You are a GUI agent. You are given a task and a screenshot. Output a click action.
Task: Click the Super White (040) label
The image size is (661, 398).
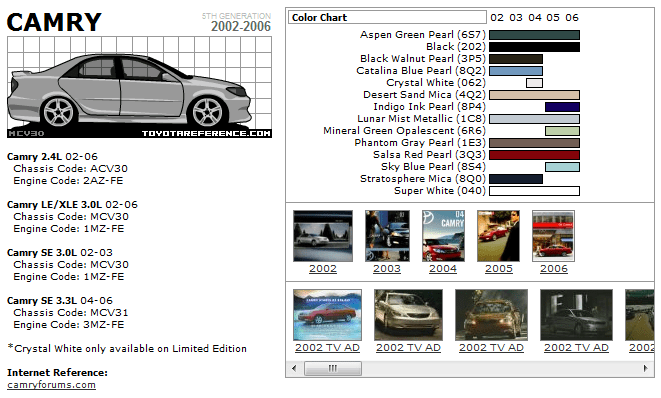[440, 191]
